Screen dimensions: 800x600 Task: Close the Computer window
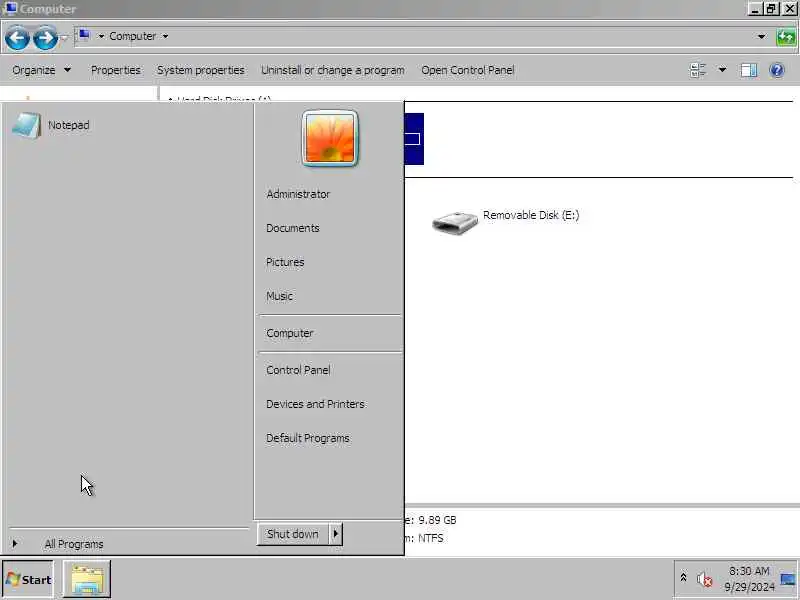[789, 8]
